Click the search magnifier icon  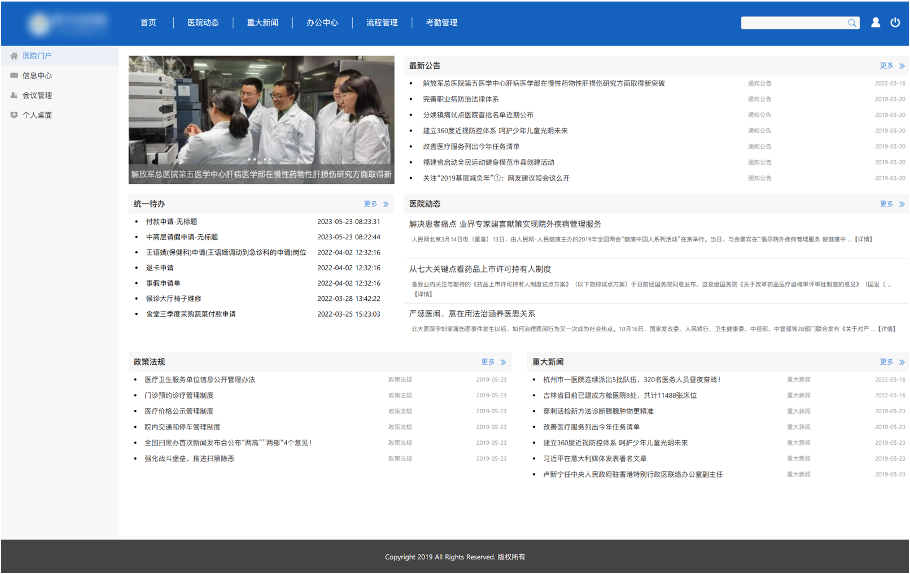851,23
